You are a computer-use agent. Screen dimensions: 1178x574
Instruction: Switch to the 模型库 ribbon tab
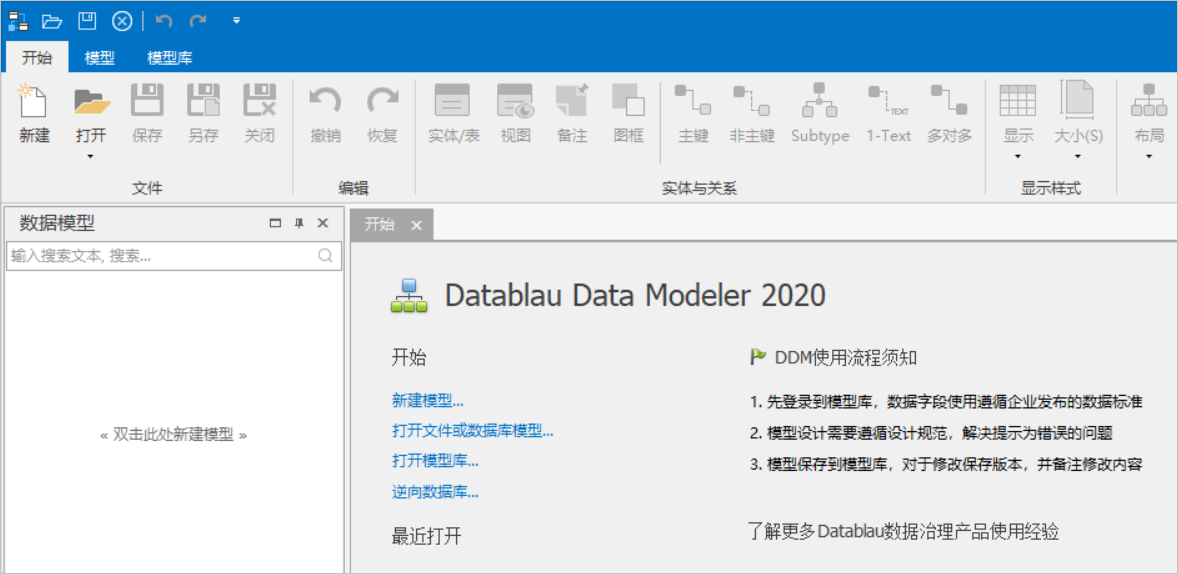(170, 58)
